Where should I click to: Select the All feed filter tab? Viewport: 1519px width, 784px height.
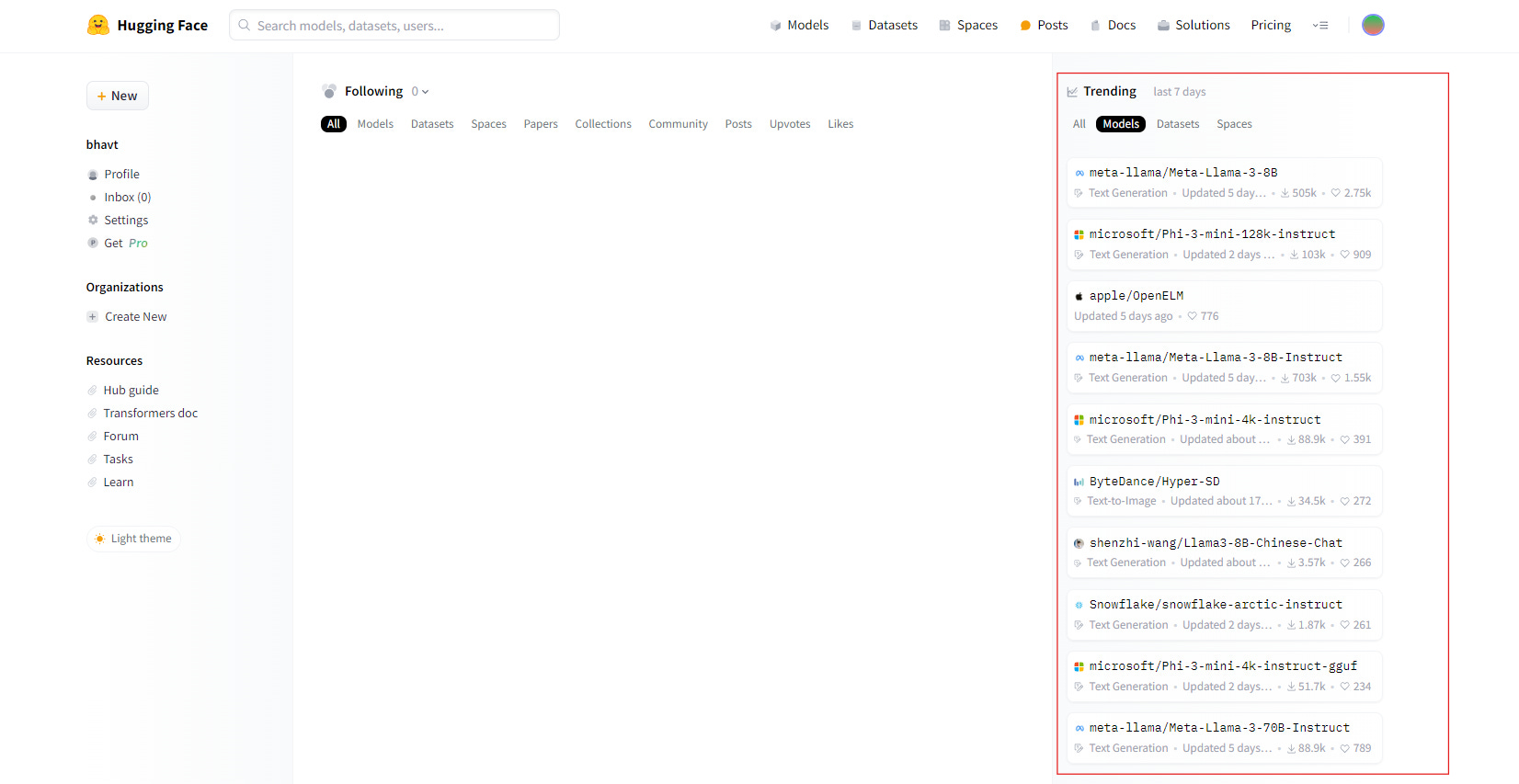[334, 124]
